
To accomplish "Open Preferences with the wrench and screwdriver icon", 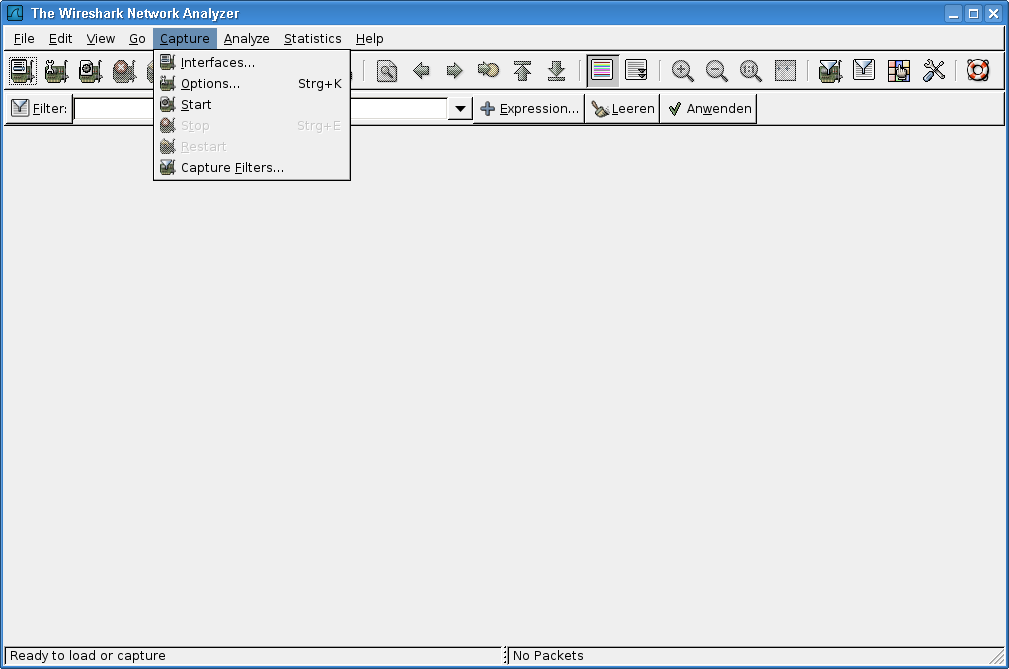I will click(933, 71).
